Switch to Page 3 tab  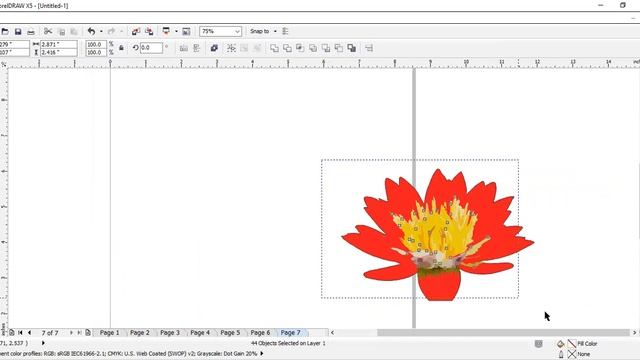[170, 333]
